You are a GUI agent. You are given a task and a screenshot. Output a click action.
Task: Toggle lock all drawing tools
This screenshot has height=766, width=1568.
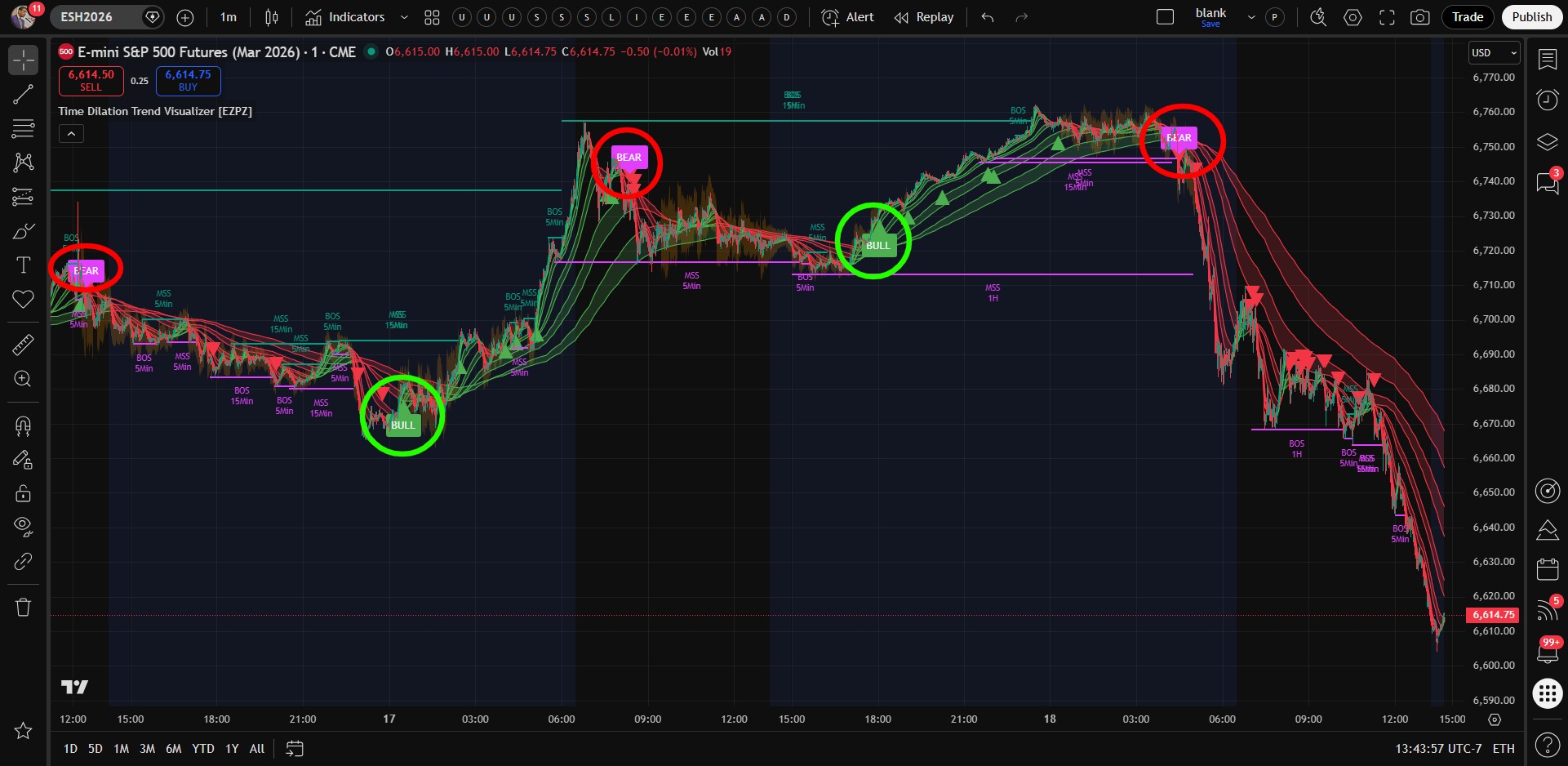coord(23,493)
